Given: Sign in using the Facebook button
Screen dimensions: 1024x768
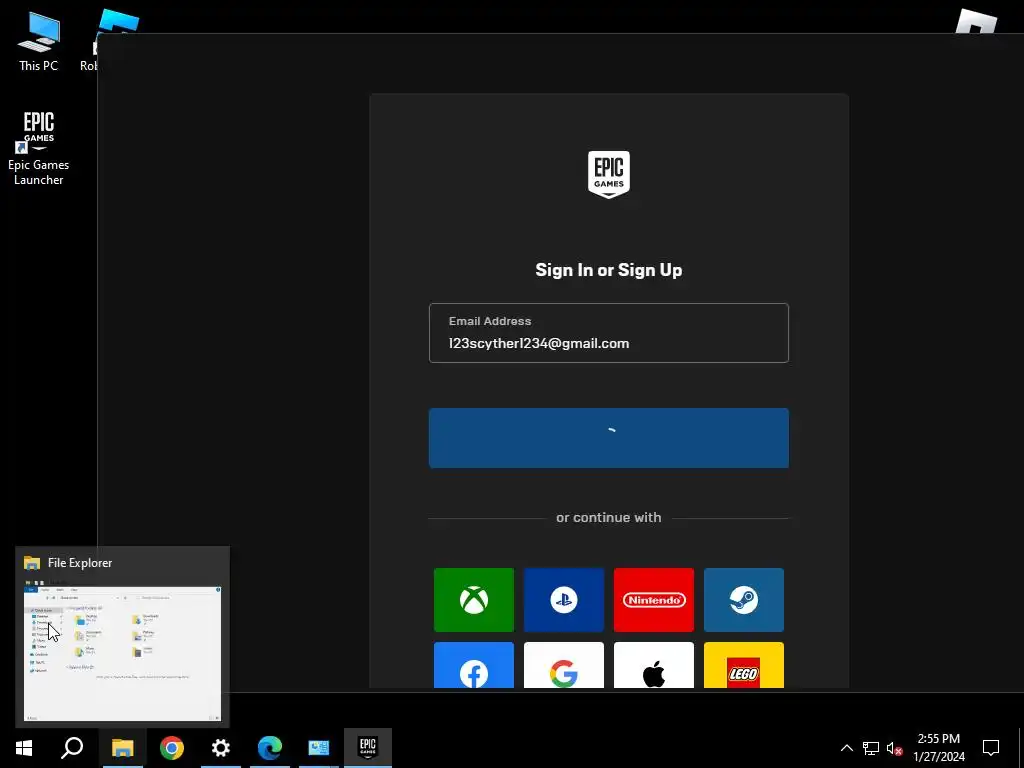Looking at the screenshot, I should click(473, 665).
